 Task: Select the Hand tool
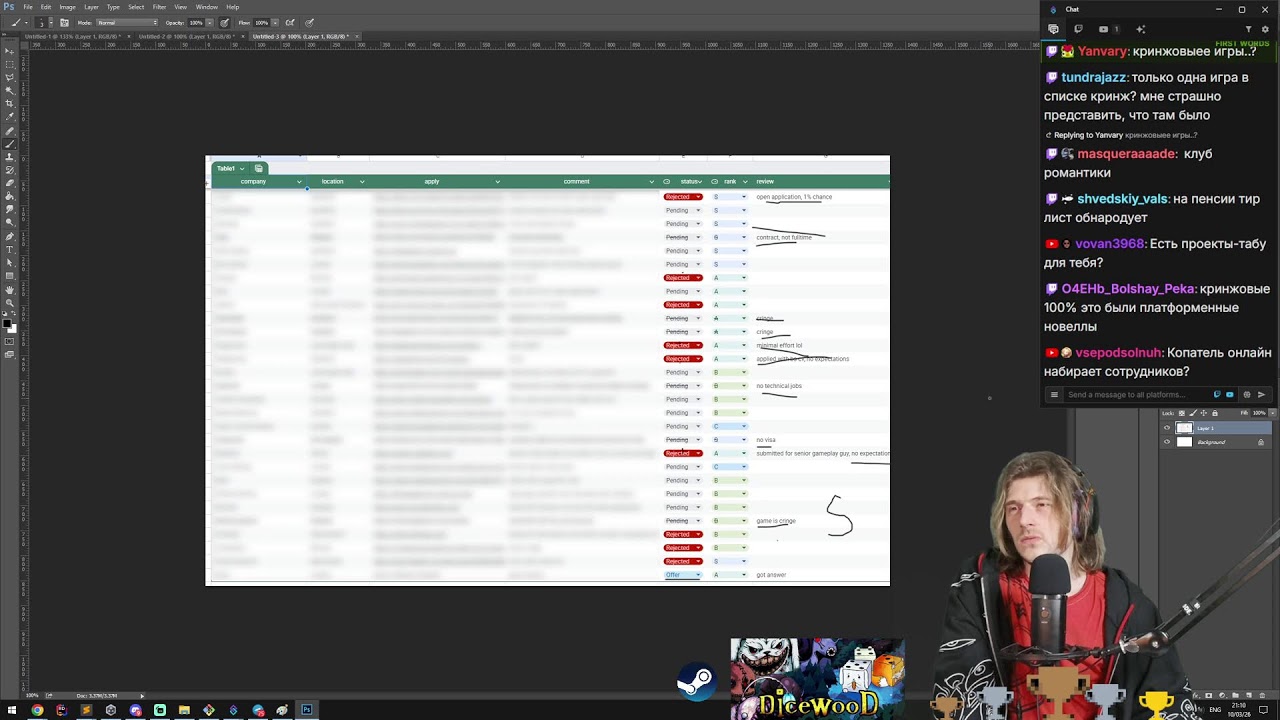pos(9,289)
